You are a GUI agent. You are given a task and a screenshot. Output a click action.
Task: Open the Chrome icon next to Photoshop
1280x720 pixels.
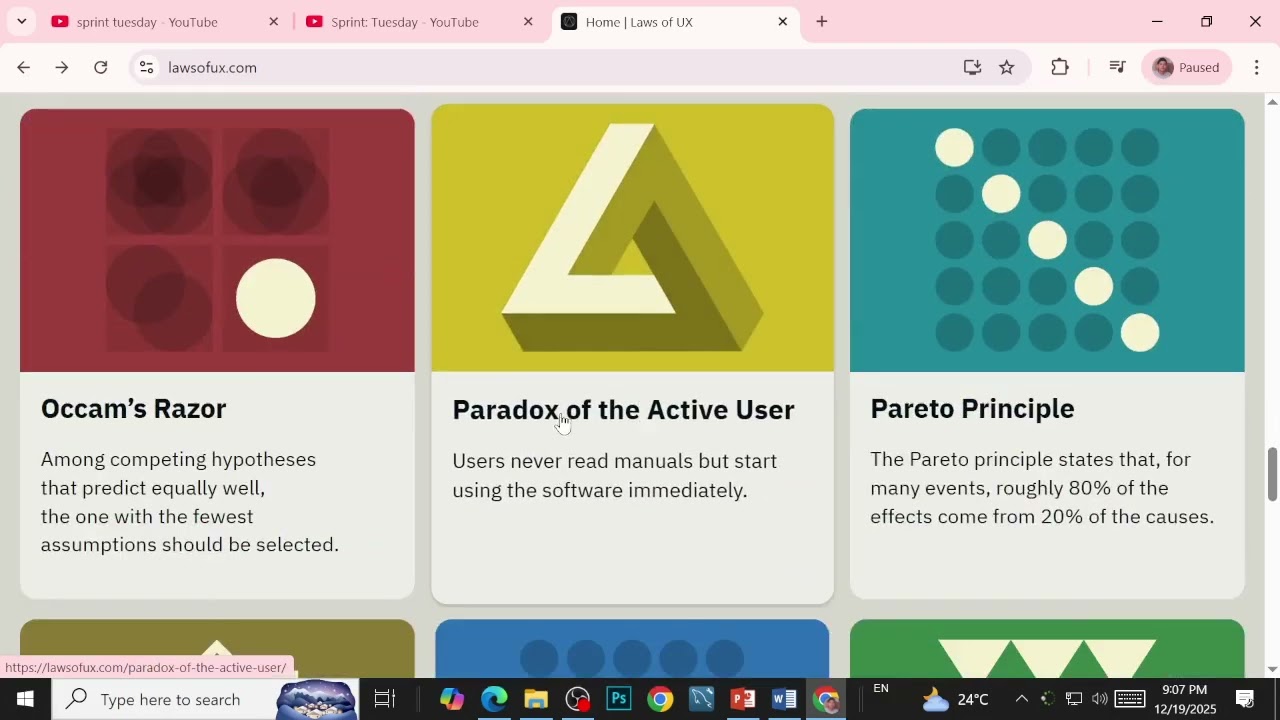click(660, 699)
